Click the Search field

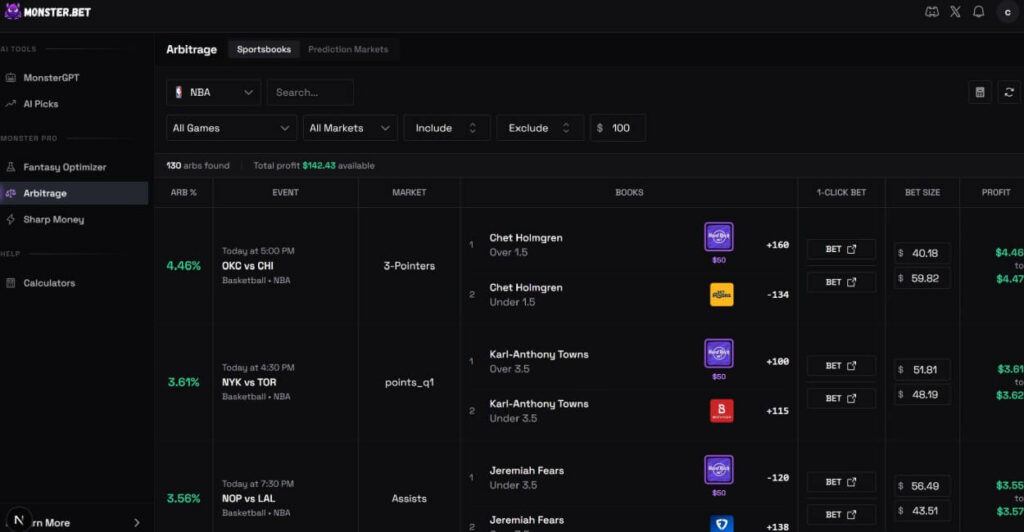310,92
